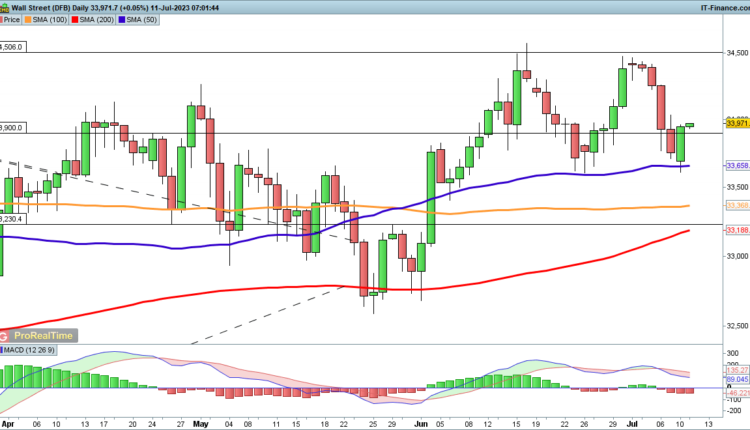The width and height of the screenshot is (750, 430).
Task: Open the SMA (100) indicator settings
Action: (57, 19)
